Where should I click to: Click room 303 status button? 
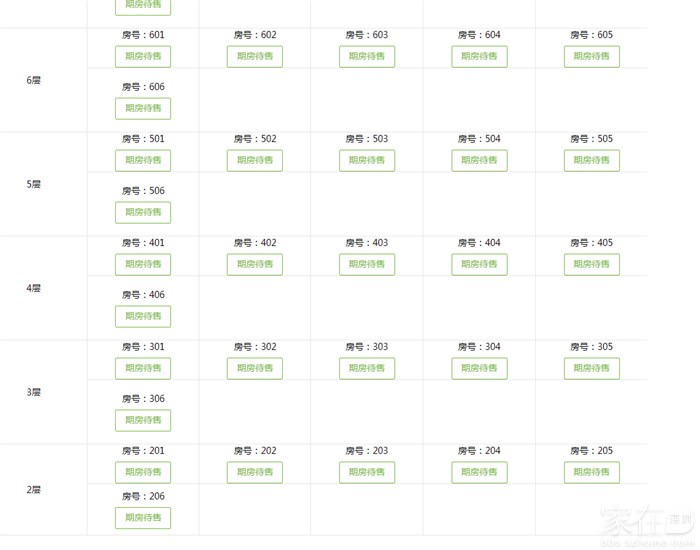(x=367, y=369)
